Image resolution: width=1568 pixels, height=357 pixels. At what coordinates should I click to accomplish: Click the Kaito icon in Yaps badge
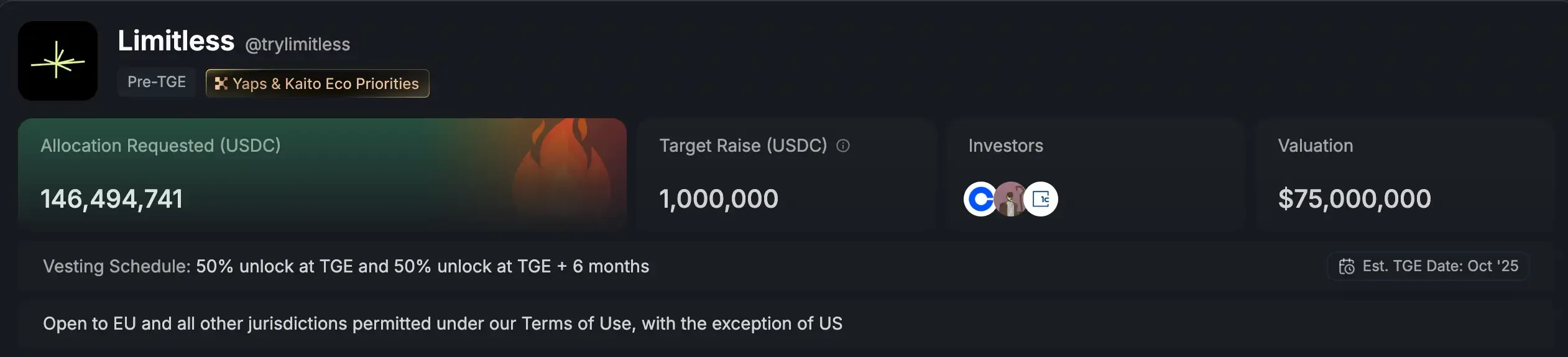pyautogui.click(x=221, y=83)
